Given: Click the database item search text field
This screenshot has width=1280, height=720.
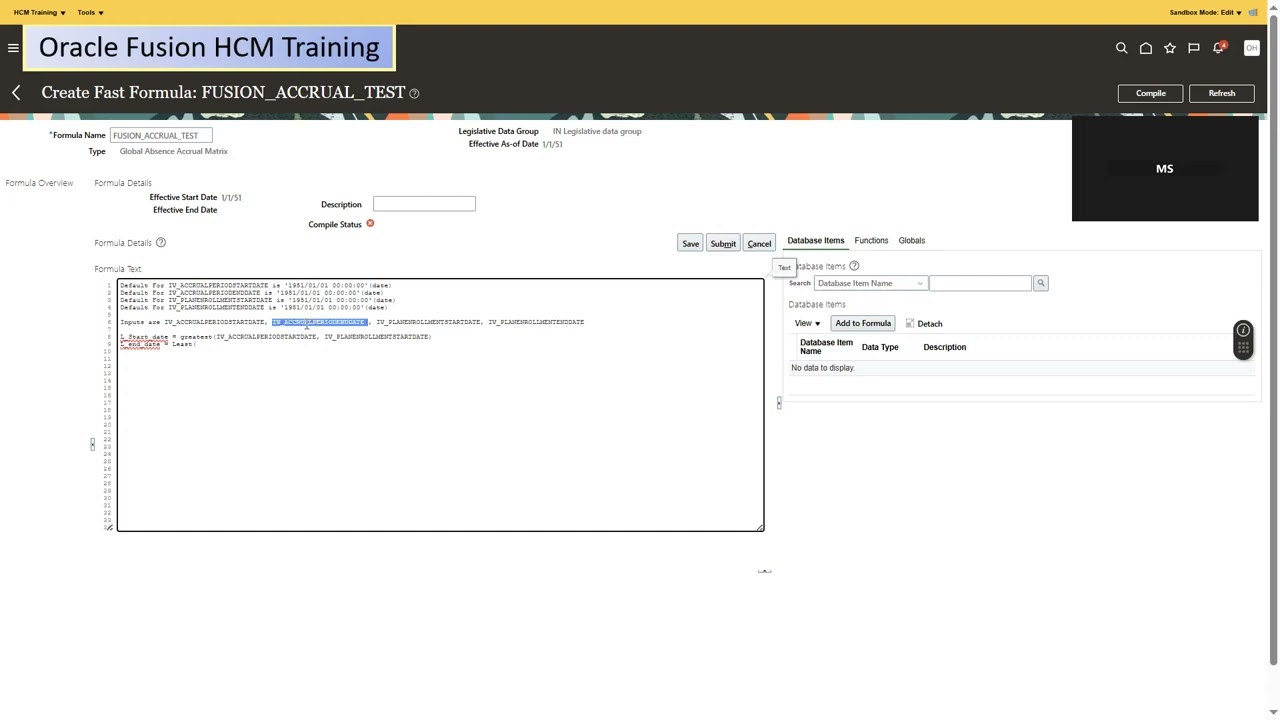Looking at the screenshot, I should (980, 283).
